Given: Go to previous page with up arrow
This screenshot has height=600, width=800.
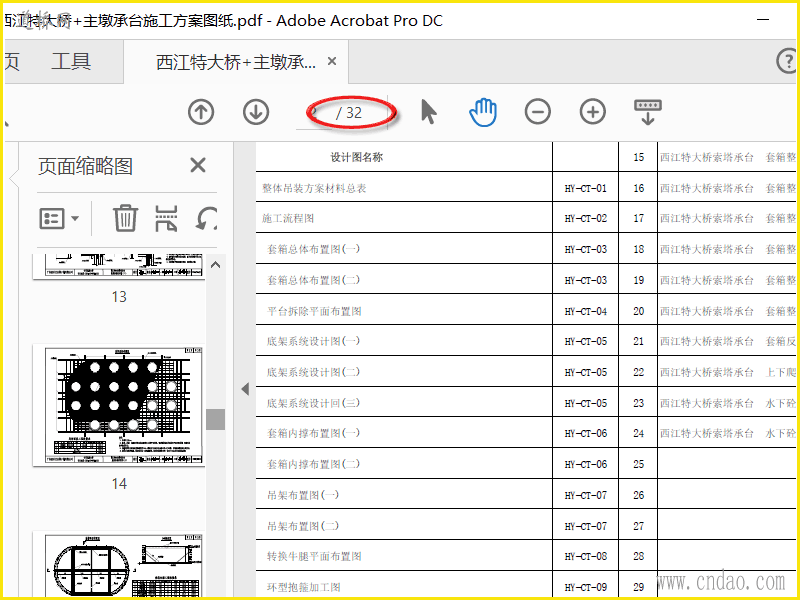Looking at the screenshot, I should click(x=201, y=112).
